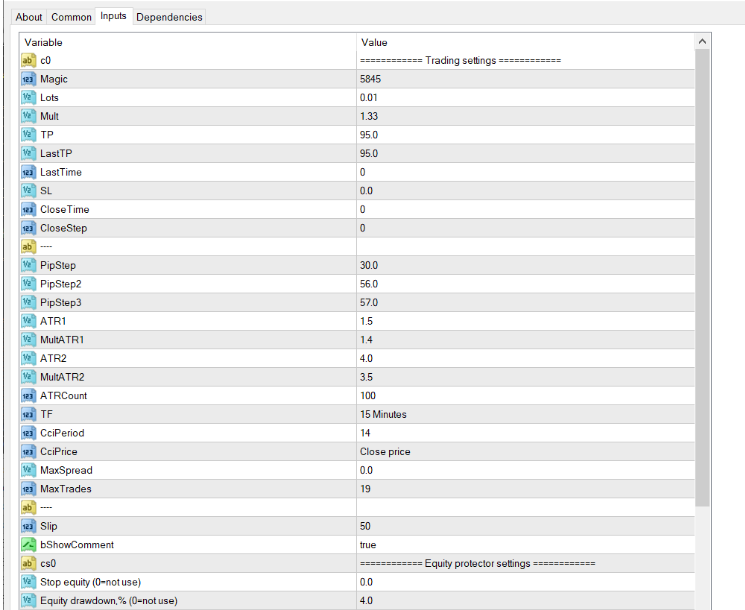Edit the CciPeriod value 14
Image resolution: width=745 pixels, height=610 pixels.
pos(525,433)
